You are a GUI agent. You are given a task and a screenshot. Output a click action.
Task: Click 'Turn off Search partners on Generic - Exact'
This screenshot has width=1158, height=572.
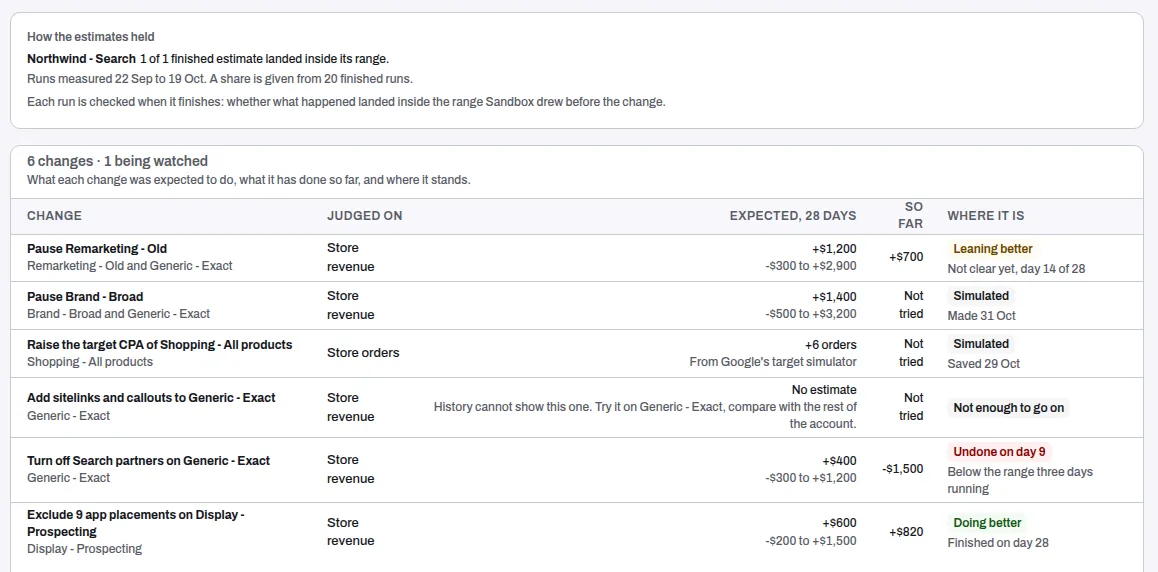[x=148, y=461]
